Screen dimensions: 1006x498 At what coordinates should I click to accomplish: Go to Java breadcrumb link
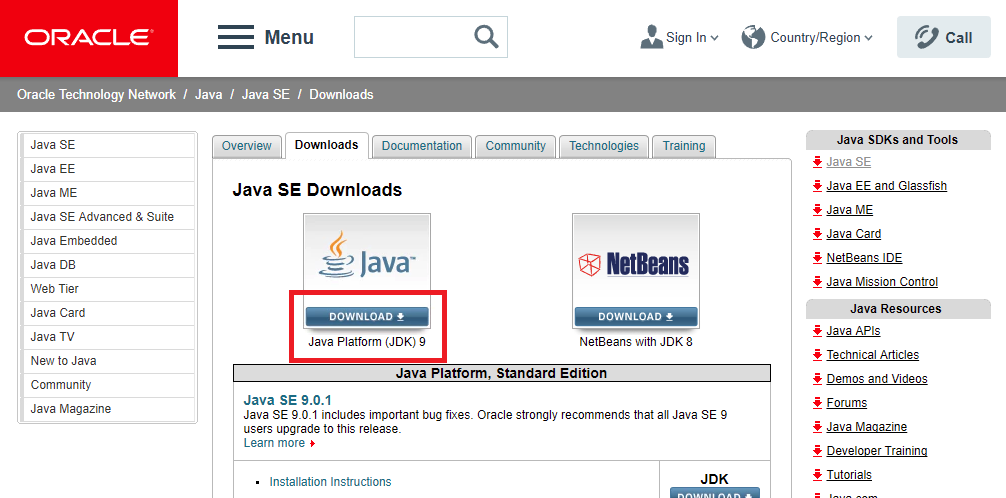point(209,94)
